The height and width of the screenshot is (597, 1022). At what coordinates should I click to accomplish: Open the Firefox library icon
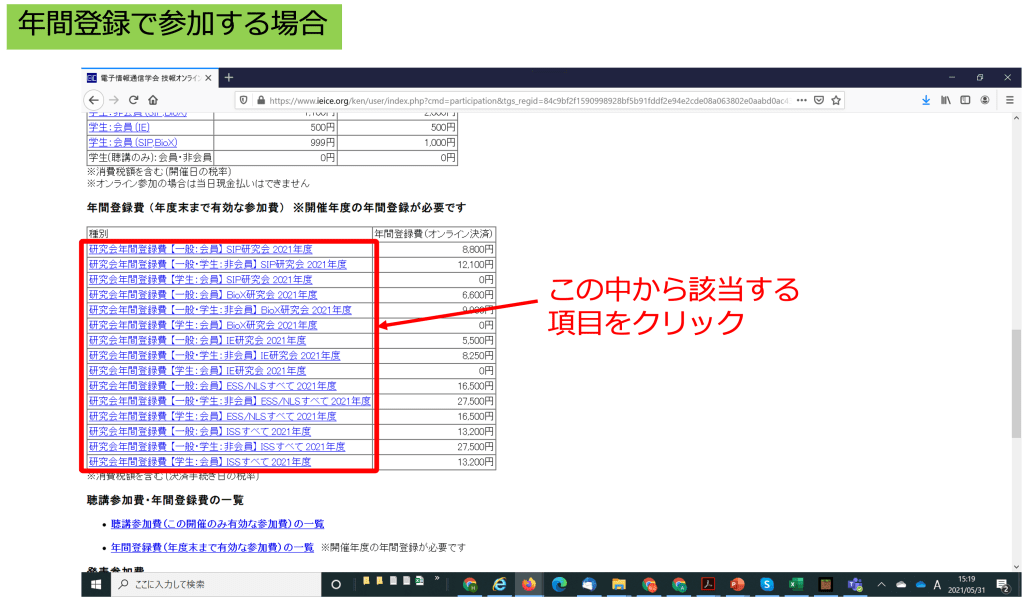pyautogui.click(x=945, y=100)
